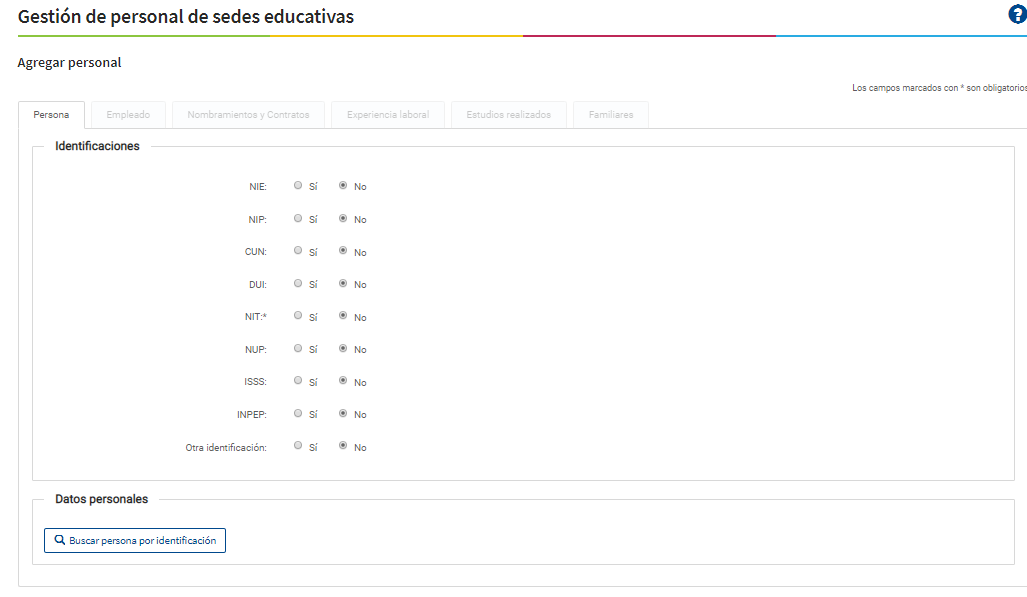The height and width of the screenshot is (597, 1027).
Task: Pick Sí for NUP
Action: click(x=298, y=348)
